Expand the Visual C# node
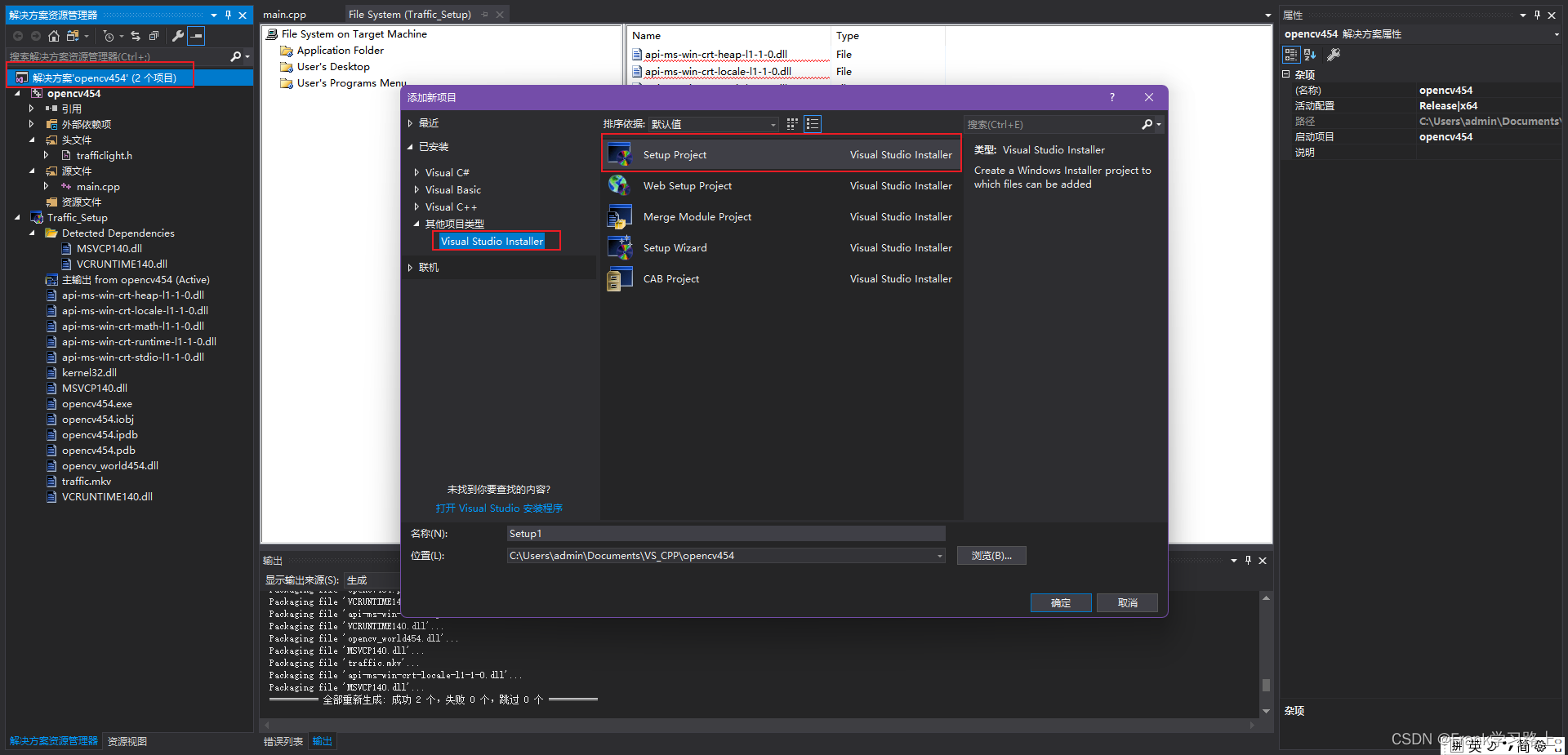Image resolution: width=1568 pixels, height=755 pixels. [x=416, y=172]
